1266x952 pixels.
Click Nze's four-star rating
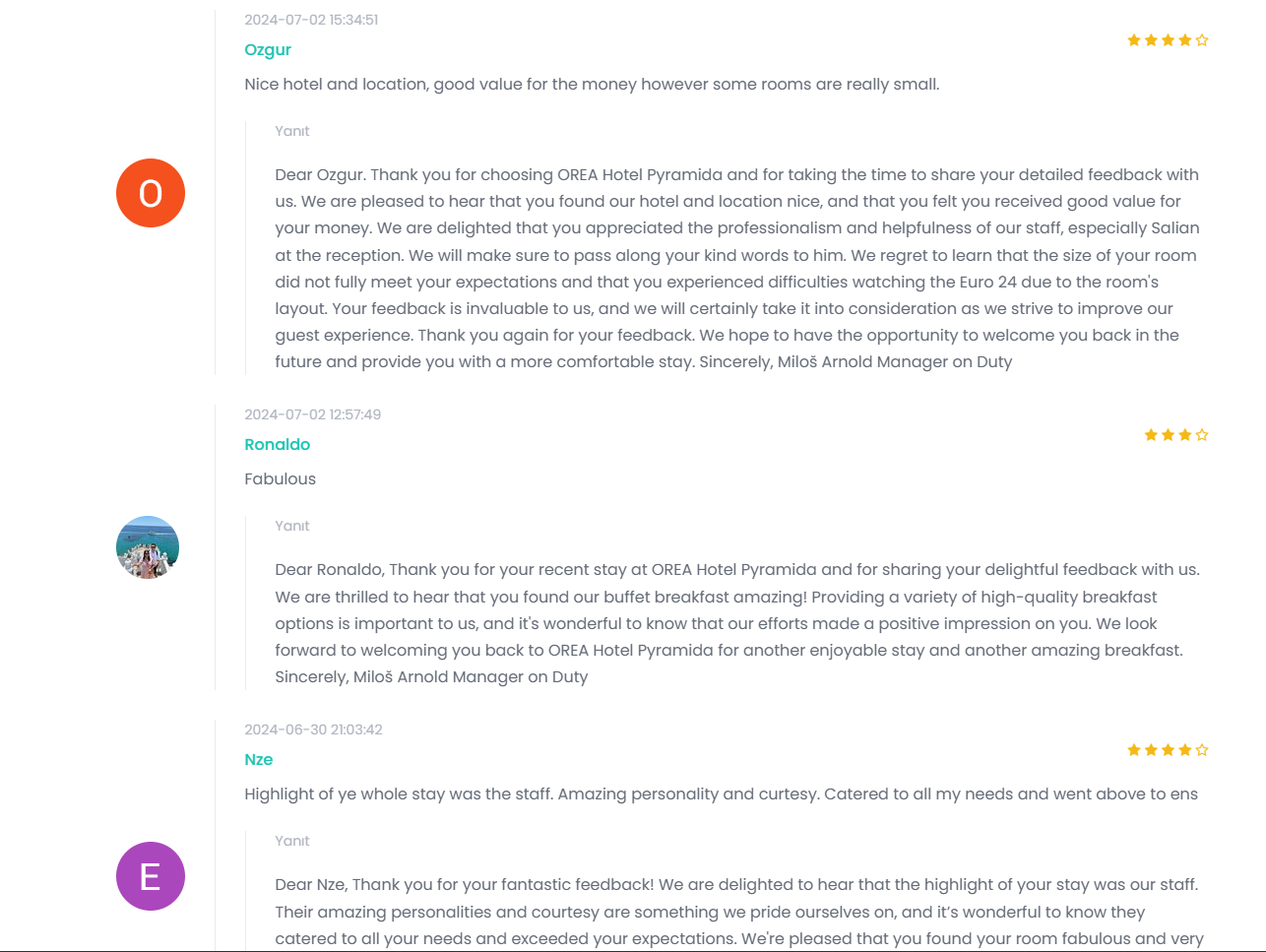pos(1168,750)
